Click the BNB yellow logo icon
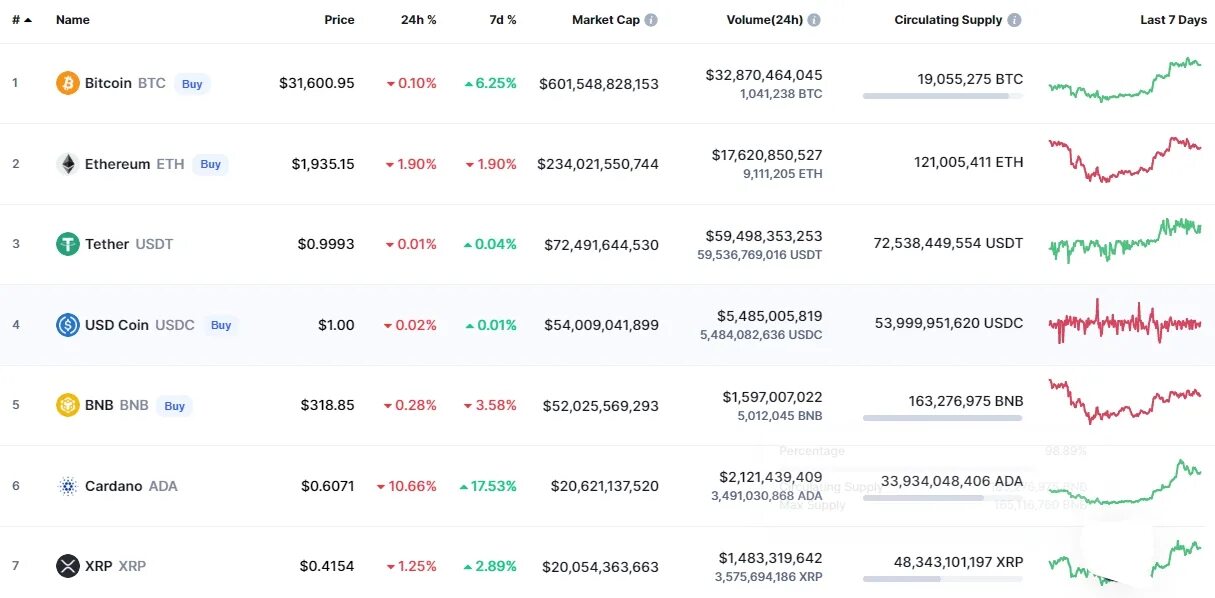Image resolution: width=1215 pixels, height=598 pixels. click(67, 406)
